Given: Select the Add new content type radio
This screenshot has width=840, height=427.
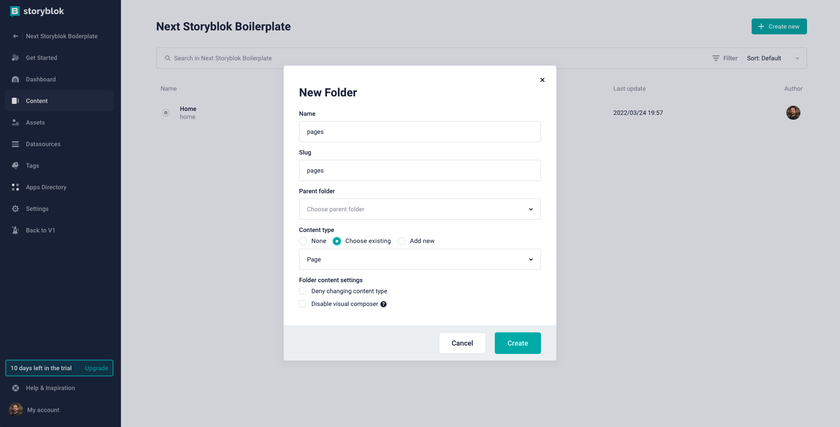Looking at the screenshot, I should tap(401, 241).
